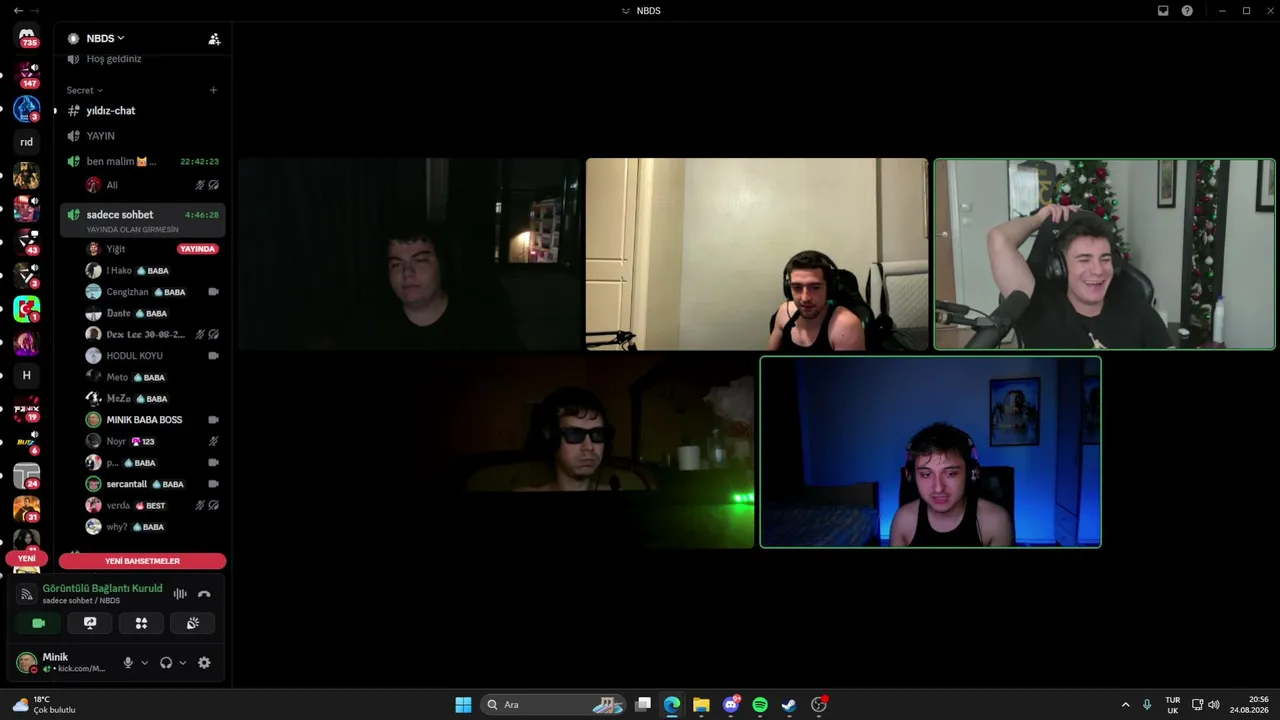The width and height of the screenshot is (1280, 720).
Task: Jump to YENİ BAHSETMELER
Action: 142,561
